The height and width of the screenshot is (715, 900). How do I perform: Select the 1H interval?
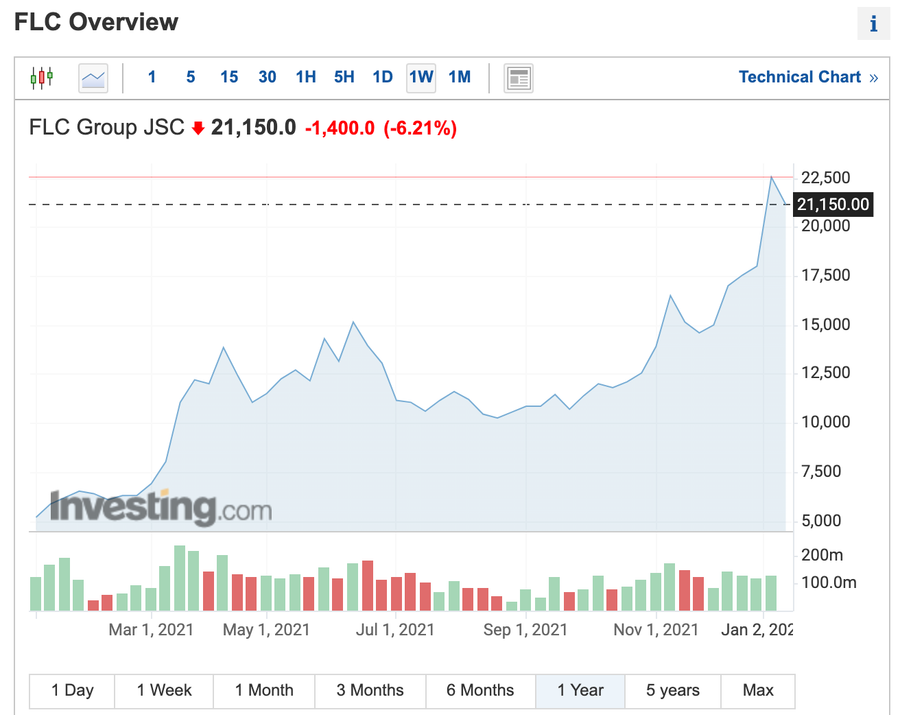click(306, 77)
